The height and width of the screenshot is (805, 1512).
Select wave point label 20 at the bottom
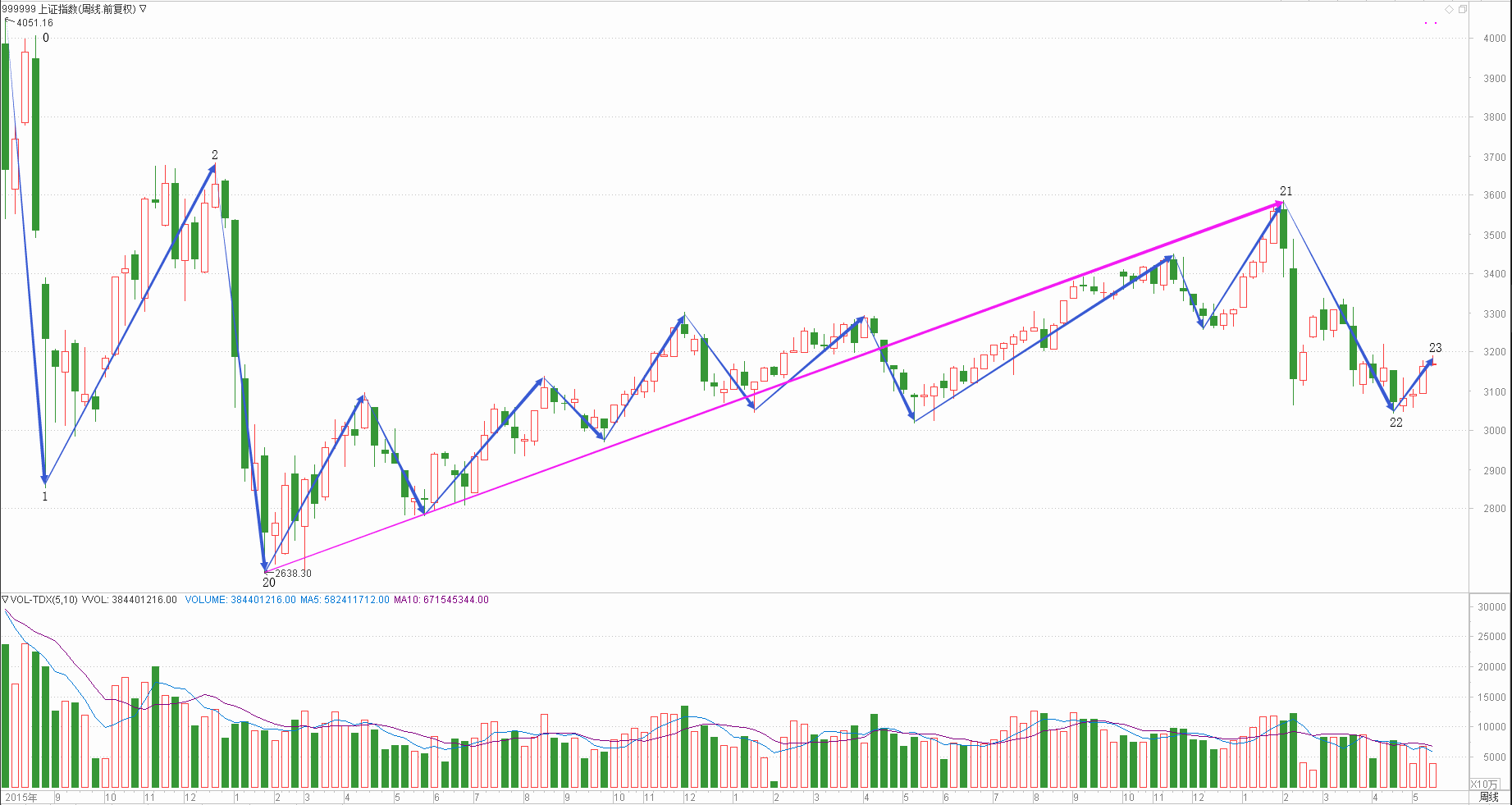pyautogui.click(x=269, y=583)
